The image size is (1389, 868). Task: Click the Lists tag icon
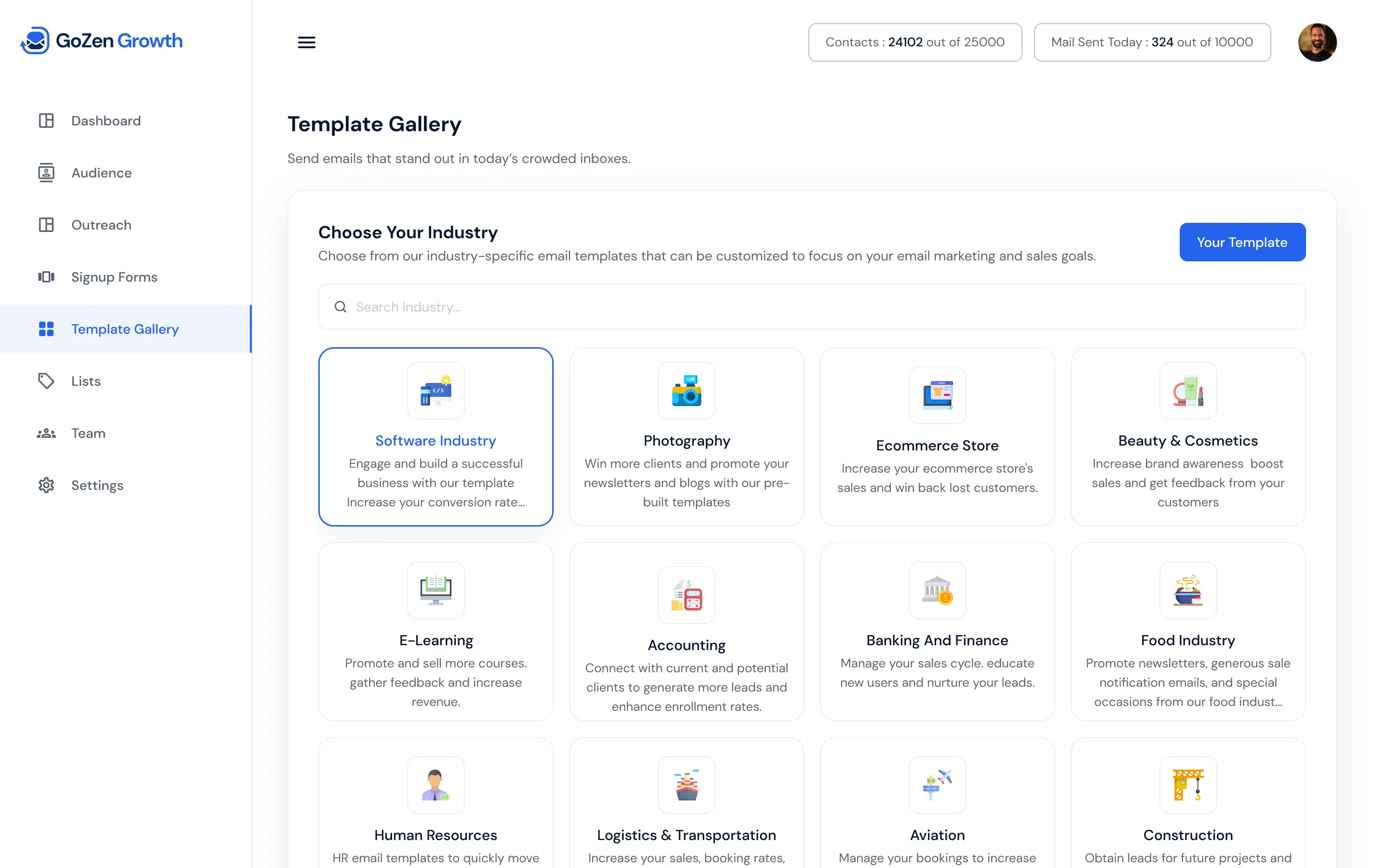46,380
